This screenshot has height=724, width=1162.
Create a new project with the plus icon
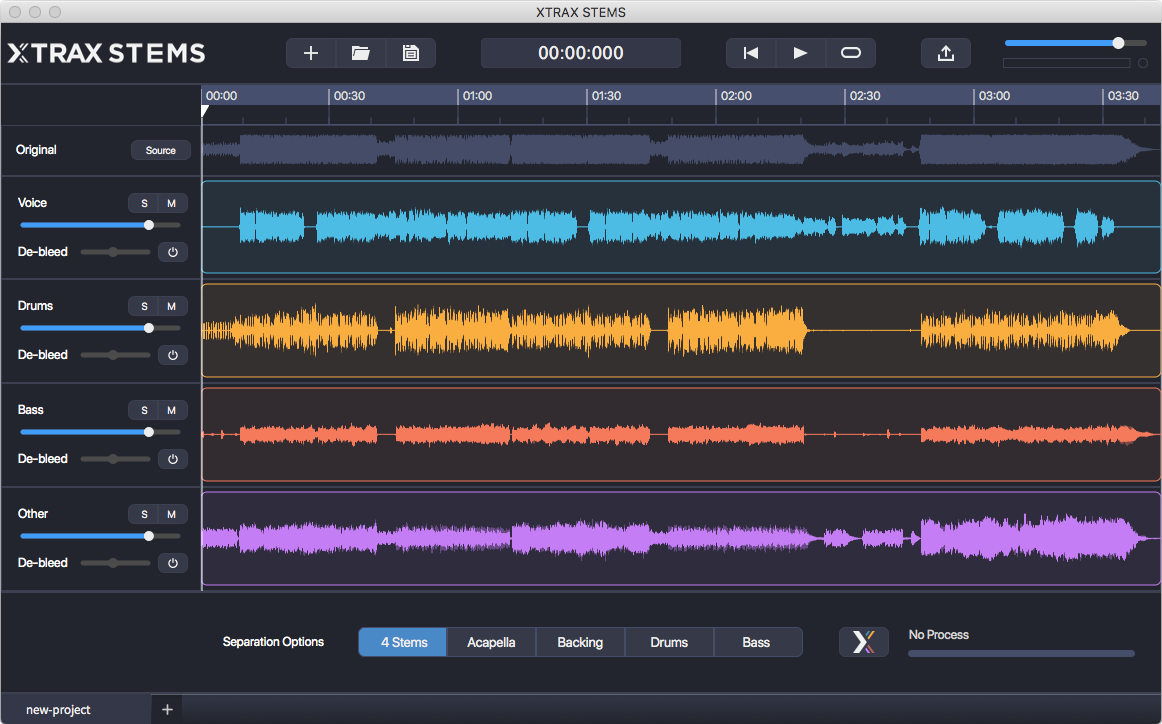[310, 52]
